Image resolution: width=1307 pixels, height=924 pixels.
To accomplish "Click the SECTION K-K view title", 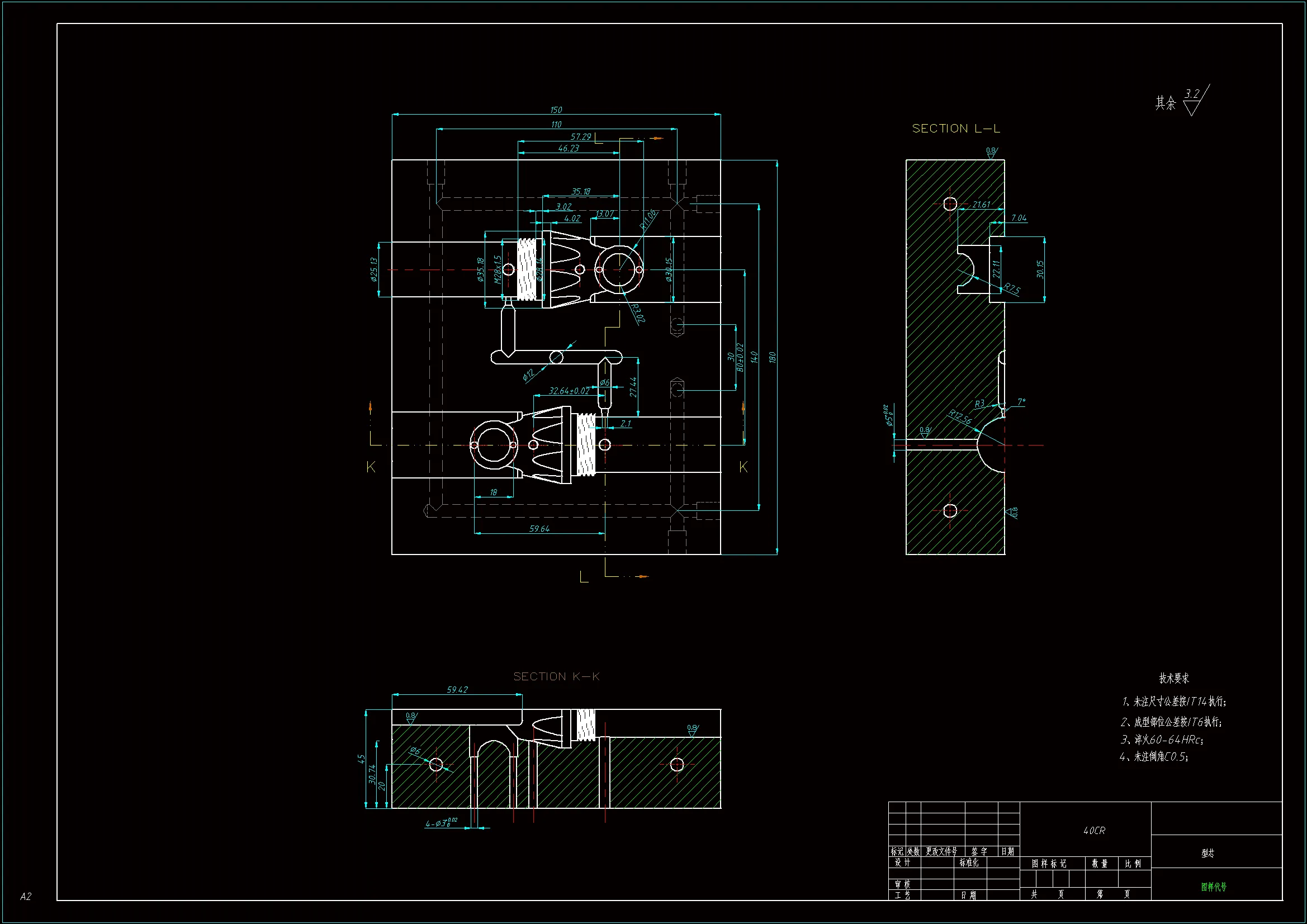I will click(556, 676).
